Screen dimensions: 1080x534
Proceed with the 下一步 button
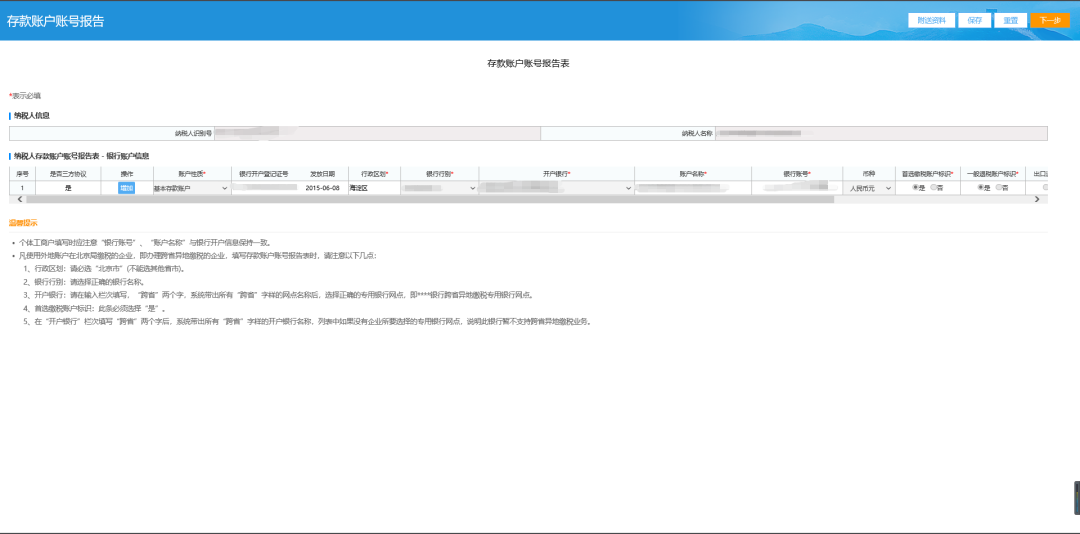click(1050, 21)
